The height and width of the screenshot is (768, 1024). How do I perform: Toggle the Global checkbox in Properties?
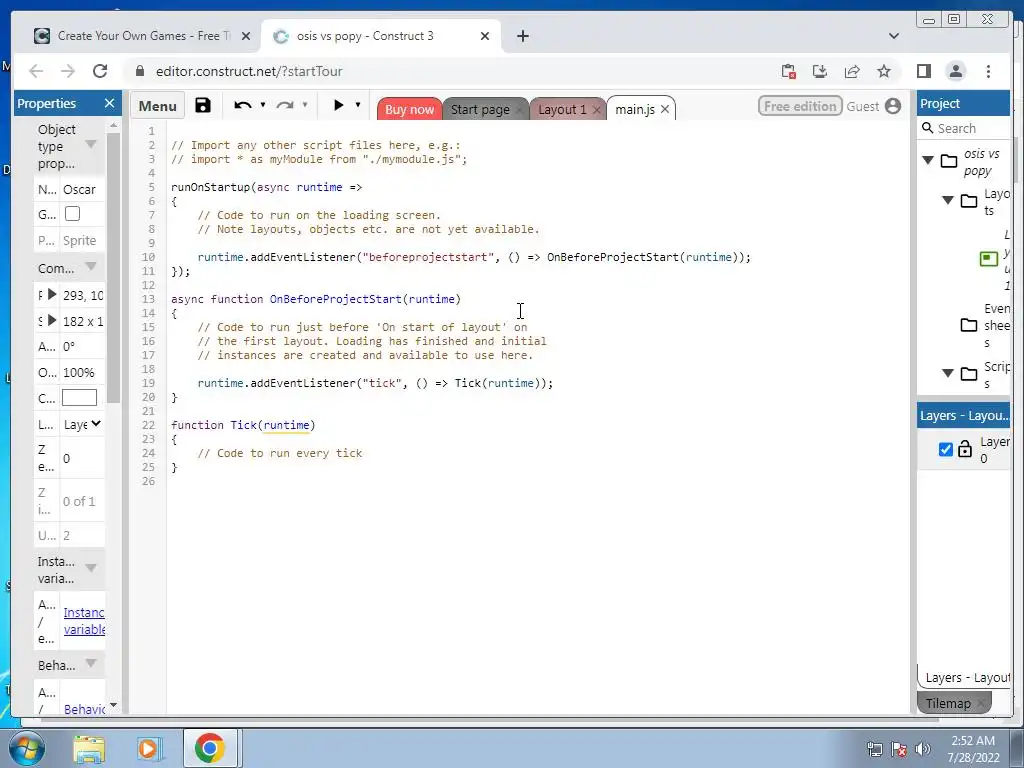pyautogui.click(x=72, y=214)
